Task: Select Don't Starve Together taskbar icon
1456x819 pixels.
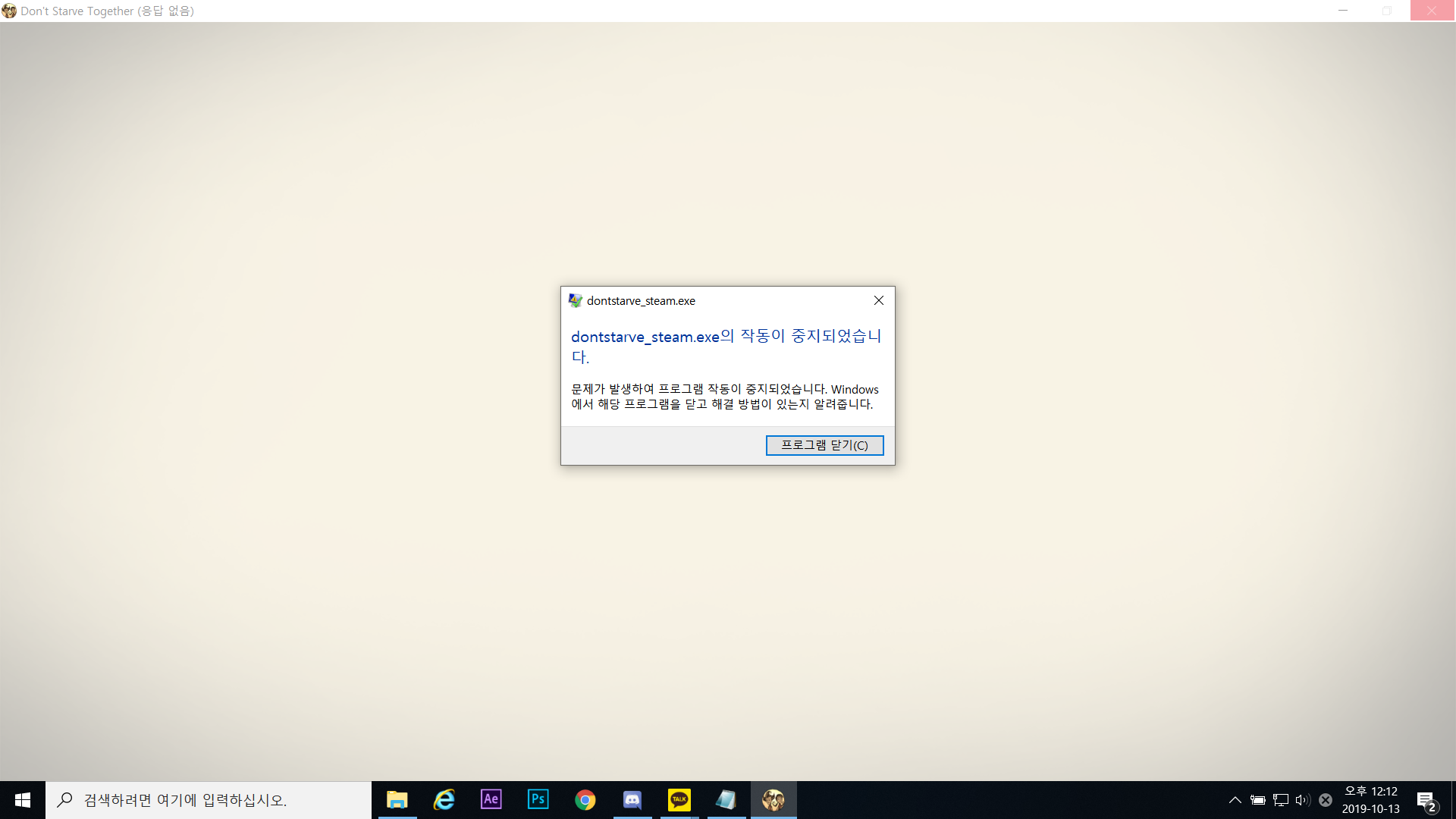Action: (x=773, y=800)
